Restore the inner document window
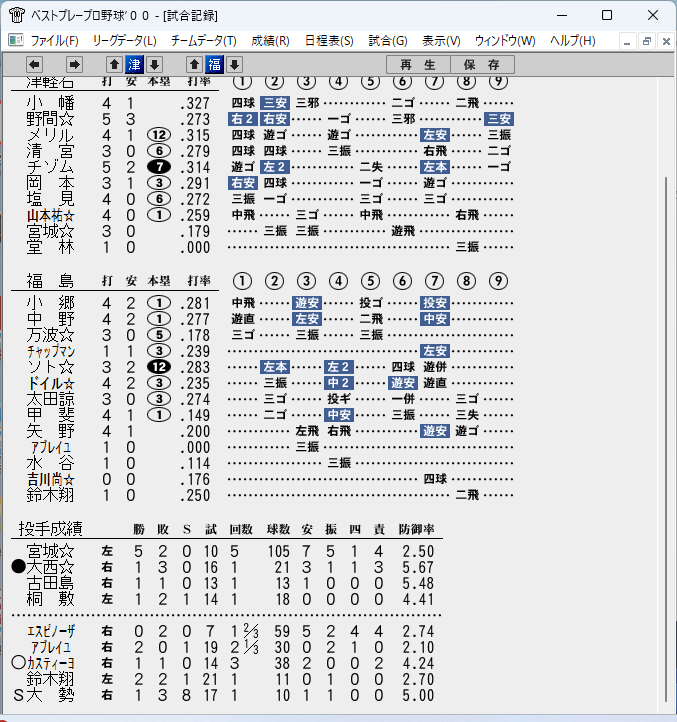 tap(647, 41)
